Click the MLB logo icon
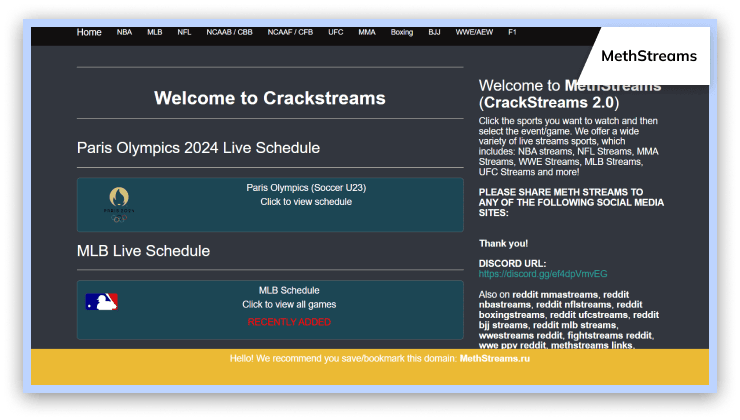The image size is (740, 420). click(x=101, y=302)
